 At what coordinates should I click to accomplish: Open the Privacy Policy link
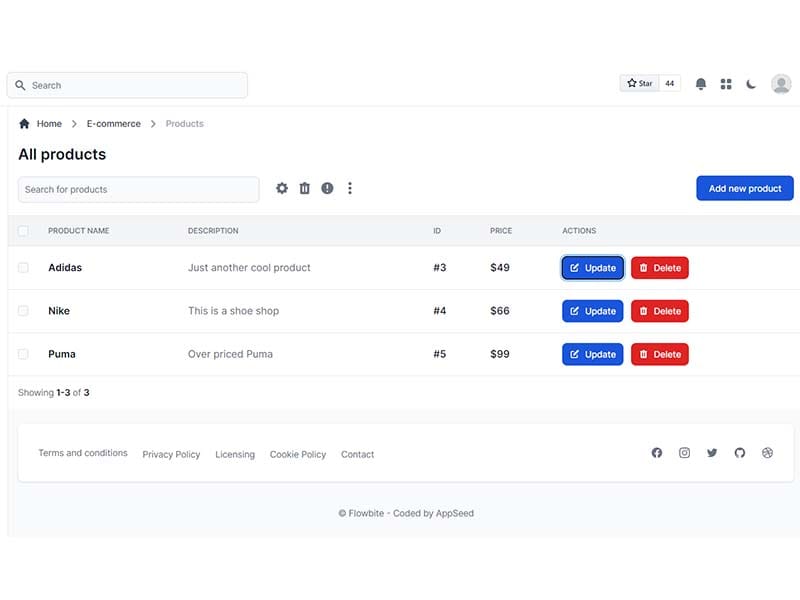(170, 454)
